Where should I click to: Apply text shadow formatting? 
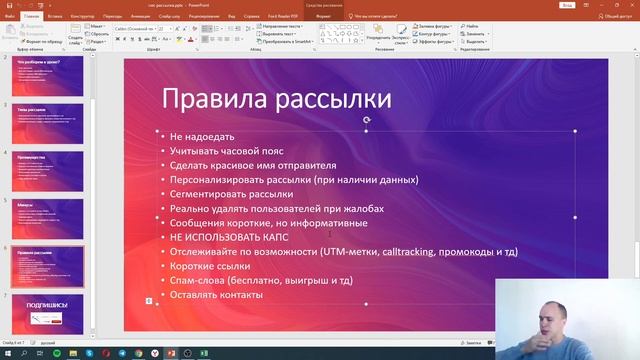pyautogui.click(x=140, y=39)
